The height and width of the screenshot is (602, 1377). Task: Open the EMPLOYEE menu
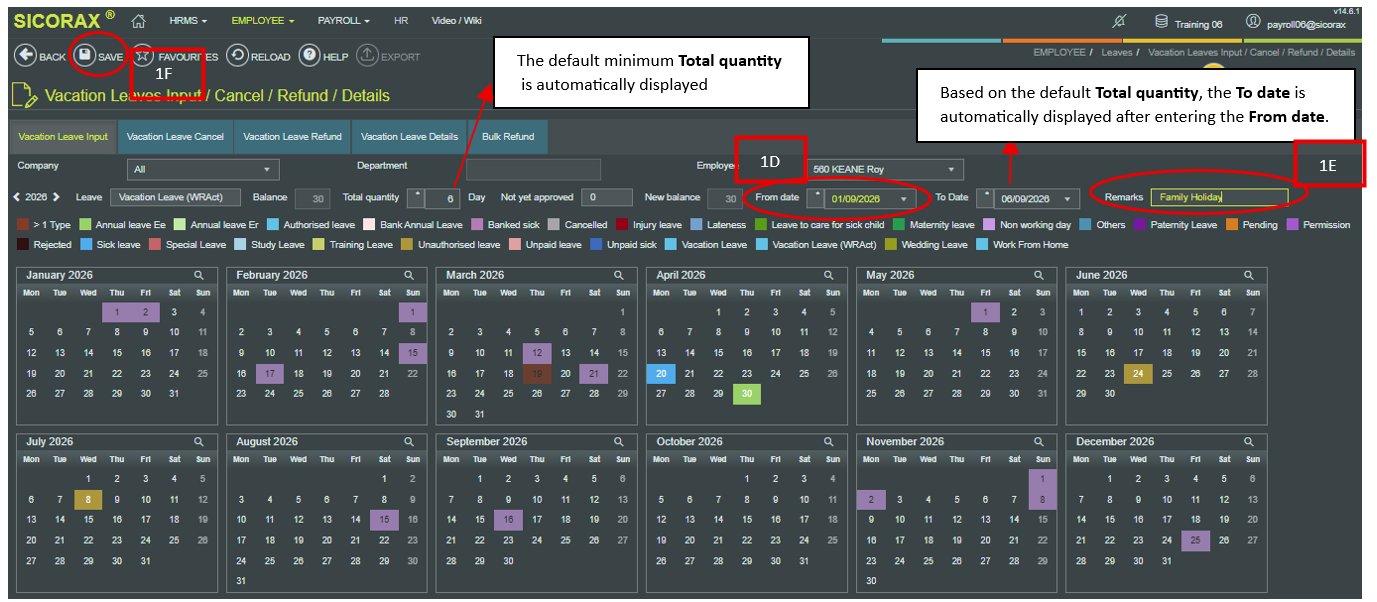[263, 21]
